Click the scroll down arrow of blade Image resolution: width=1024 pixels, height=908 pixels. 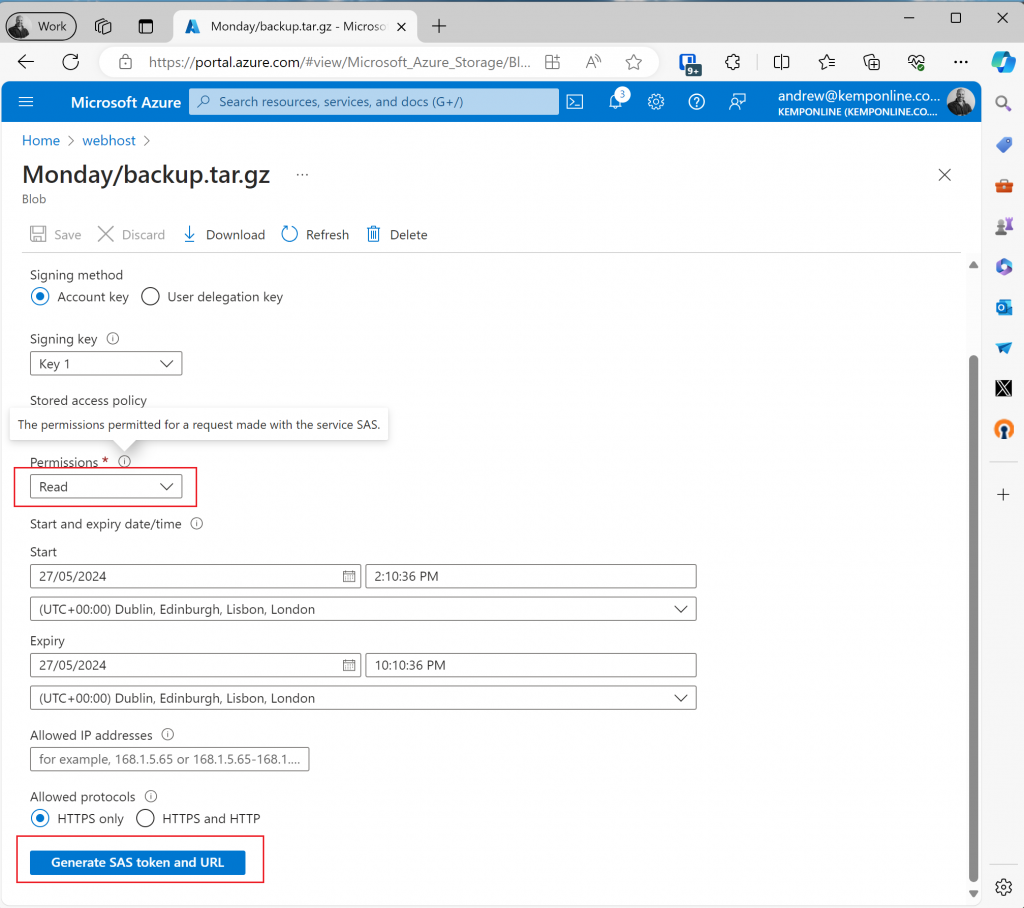tap(973, 893)
